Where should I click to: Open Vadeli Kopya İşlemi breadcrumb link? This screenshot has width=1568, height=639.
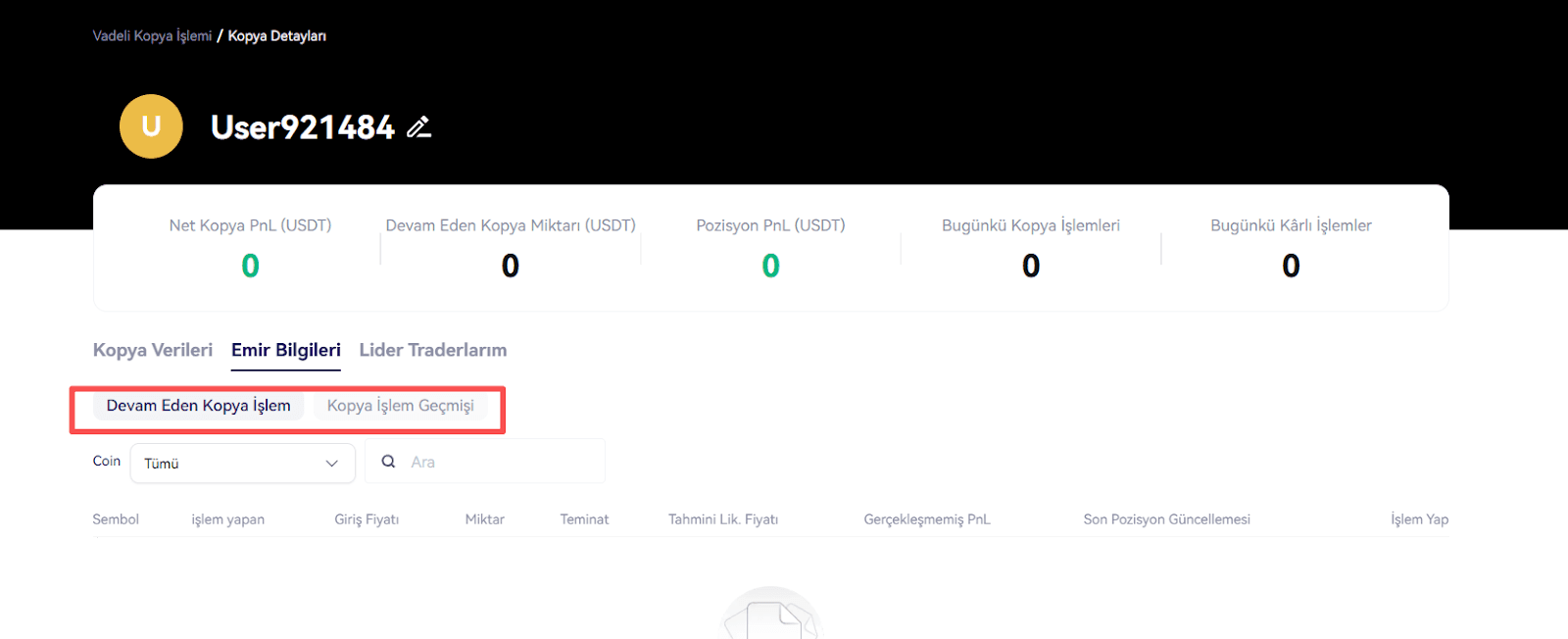coord(152,36)
